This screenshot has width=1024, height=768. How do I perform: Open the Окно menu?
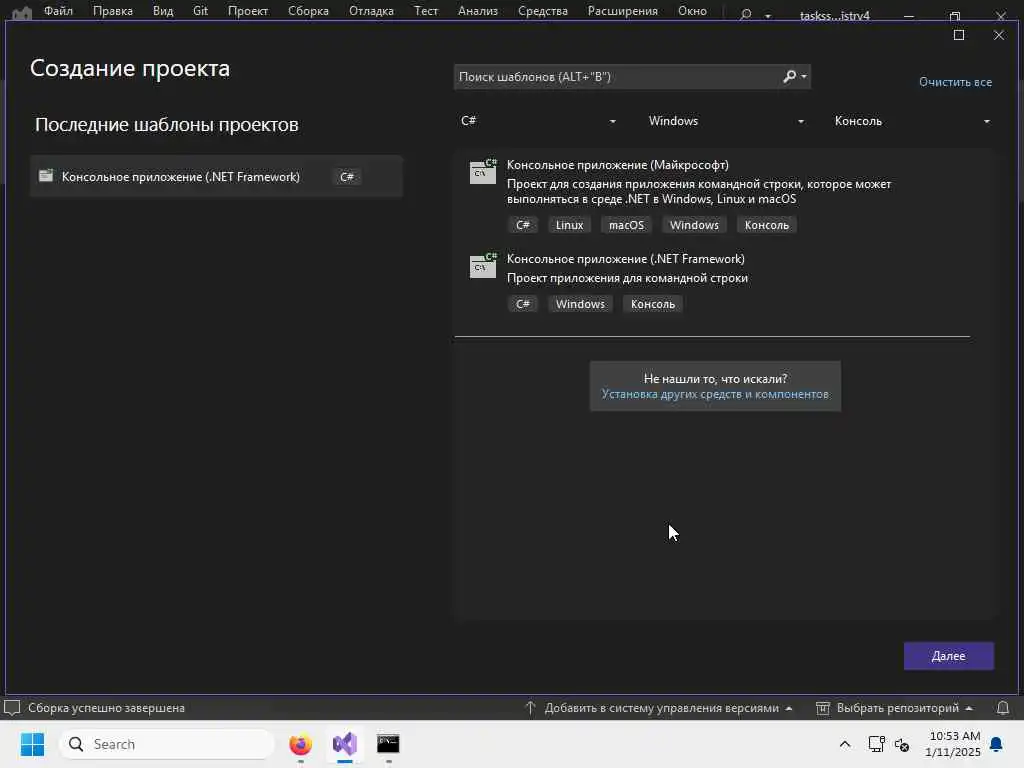692,10
